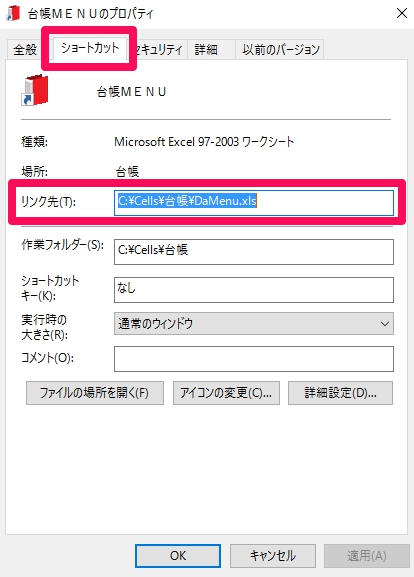Select the ショートカット tab
This screenshot has height=577, width=414.
click(x=90, y=48)
